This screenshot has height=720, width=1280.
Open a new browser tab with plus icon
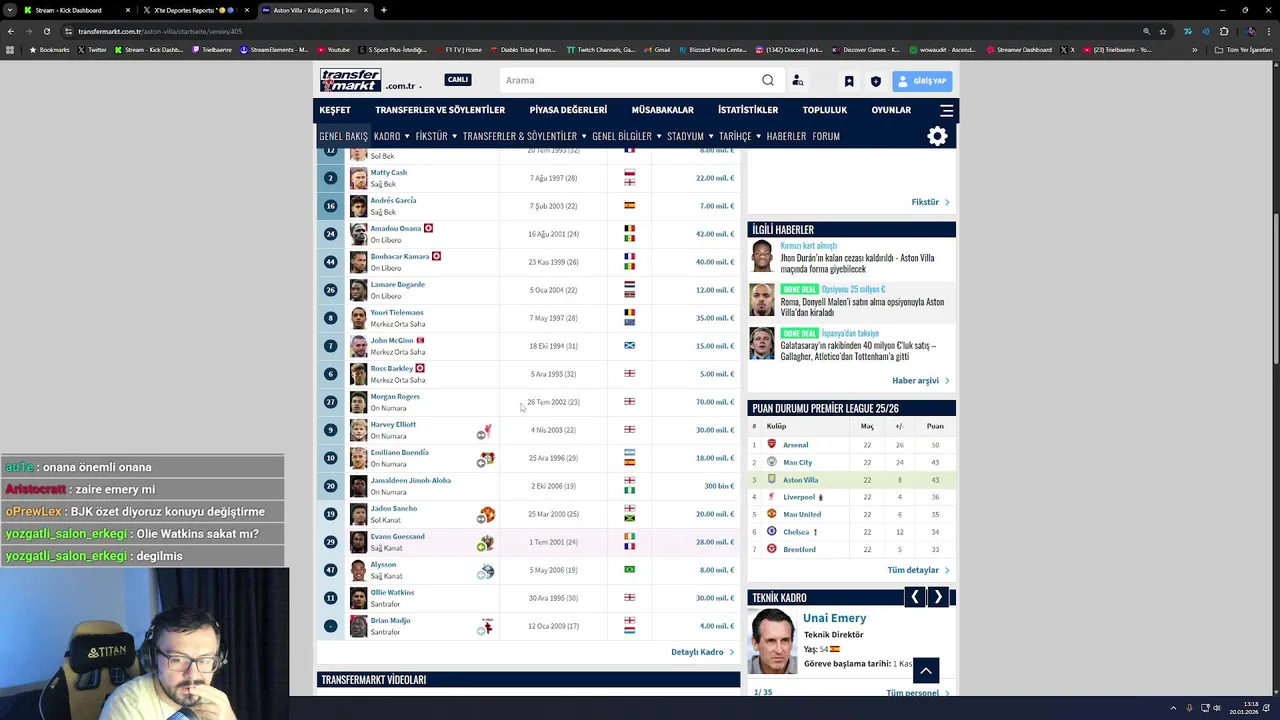click(x=384, y=10)
